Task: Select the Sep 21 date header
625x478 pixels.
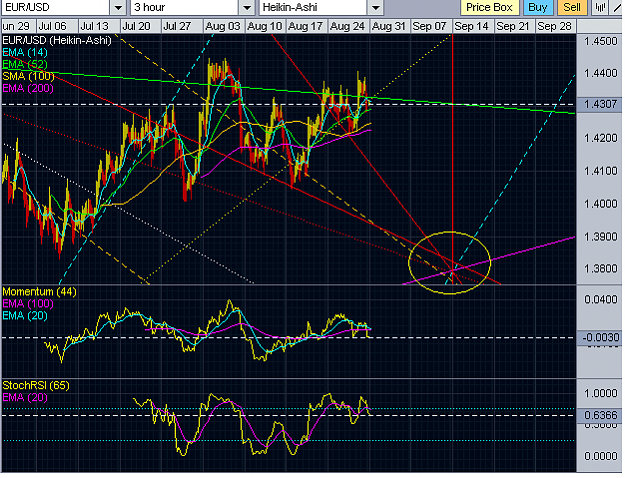Action: [x=513, y=26]
